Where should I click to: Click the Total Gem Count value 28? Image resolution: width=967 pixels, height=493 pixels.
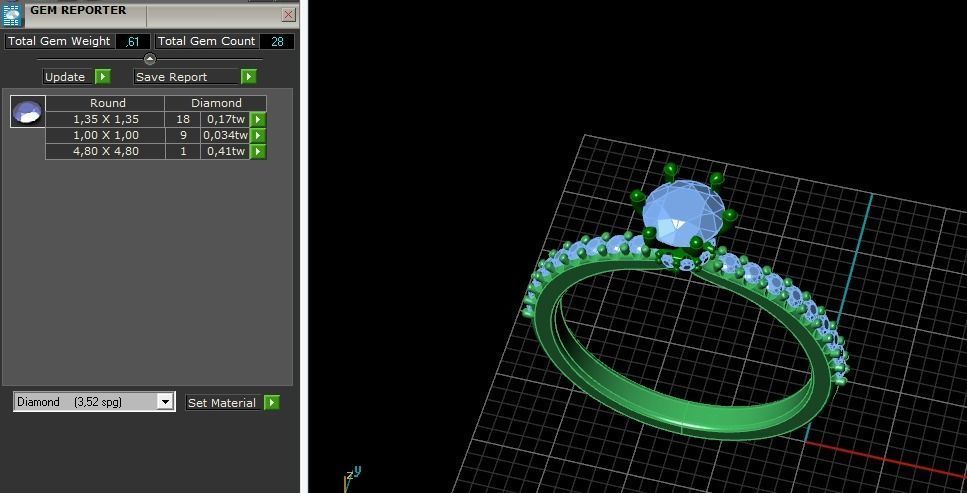(277, 41)
